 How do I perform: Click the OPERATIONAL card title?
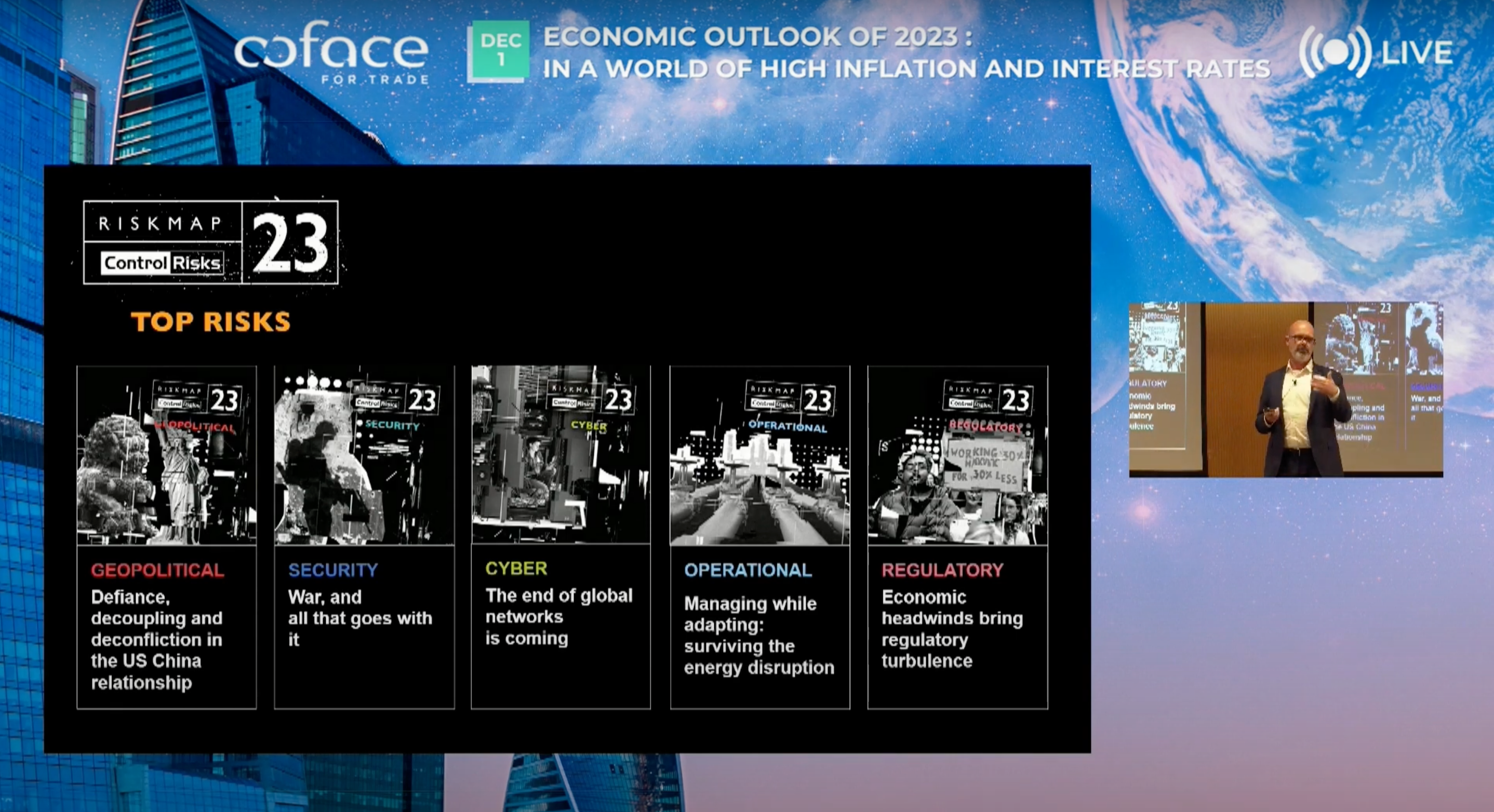(x=748, y=570)
